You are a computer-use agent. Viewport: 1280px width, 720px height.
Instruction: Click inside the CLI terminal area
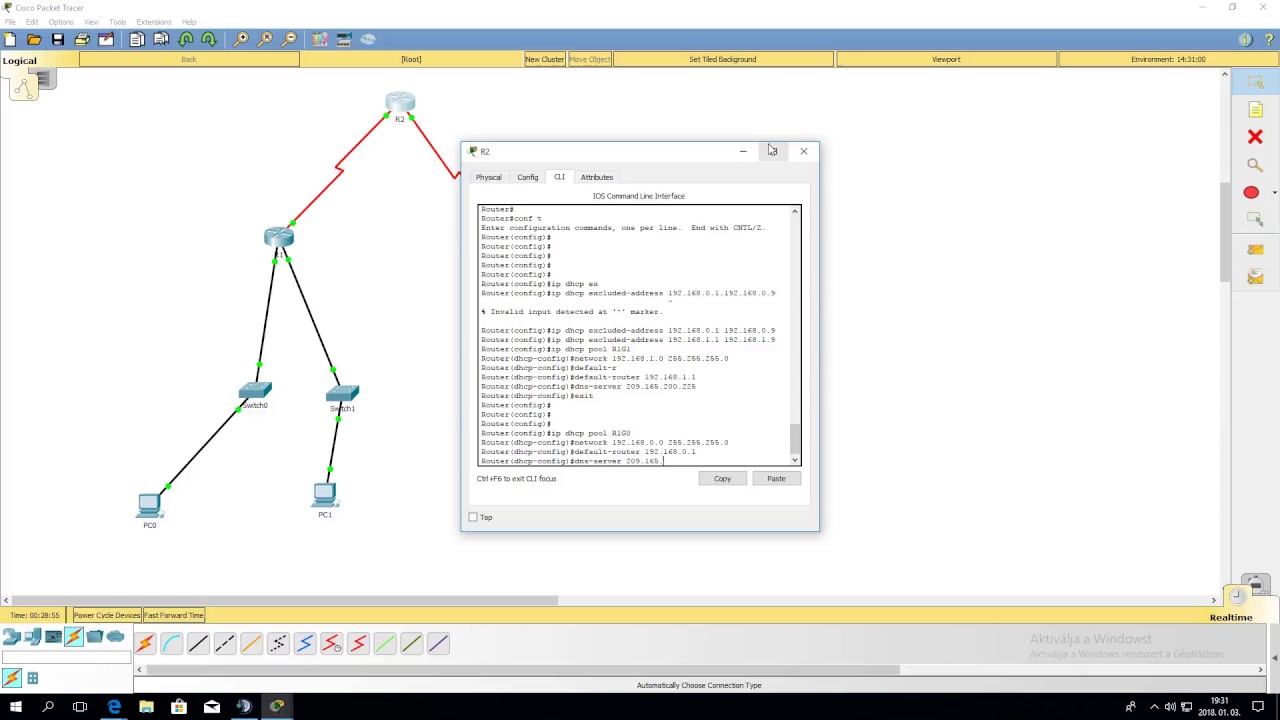pos(635,335)
